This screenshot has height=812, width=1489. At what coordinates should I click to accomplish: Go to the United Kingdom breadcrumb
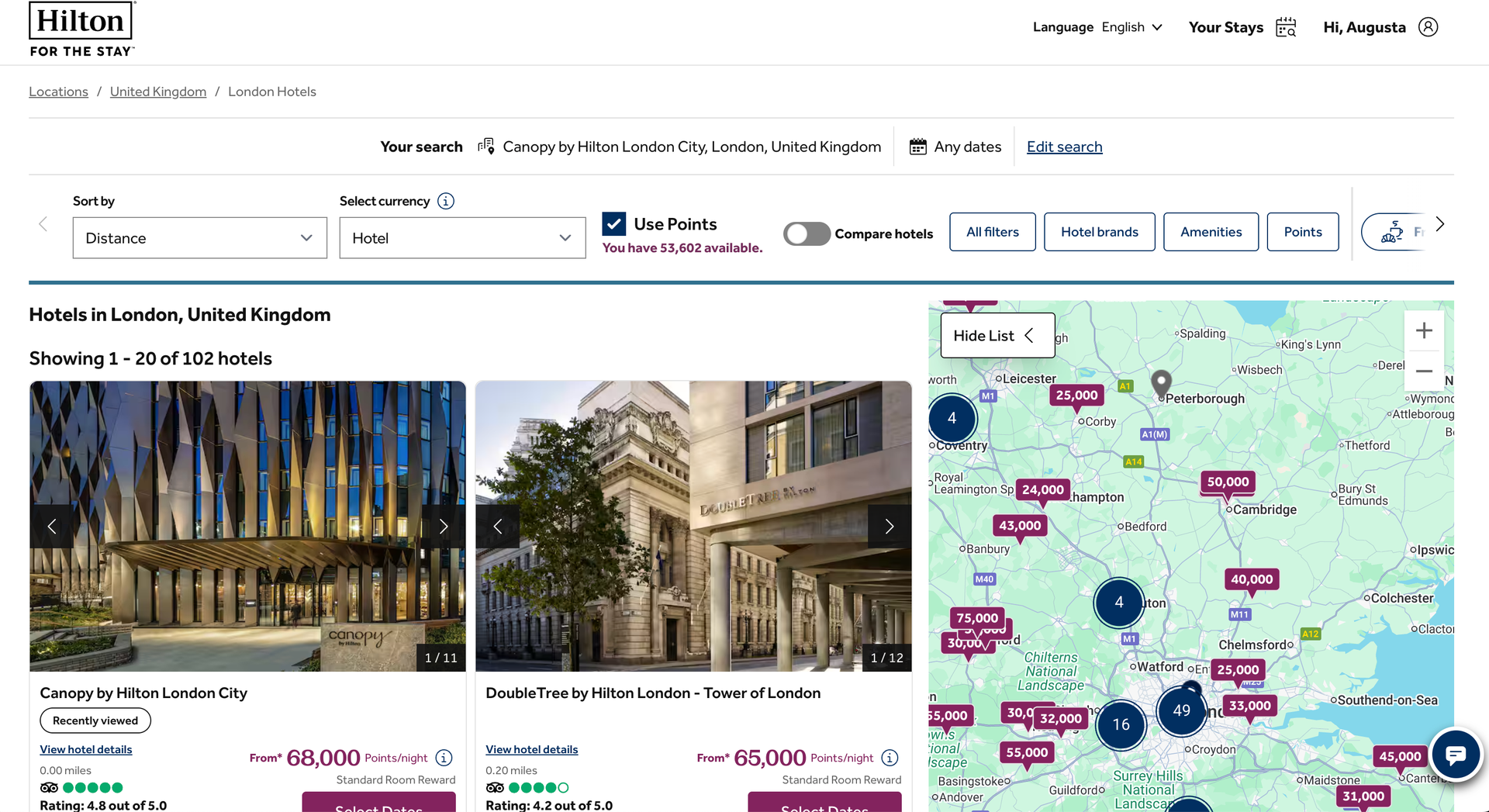tap(157, 91)
